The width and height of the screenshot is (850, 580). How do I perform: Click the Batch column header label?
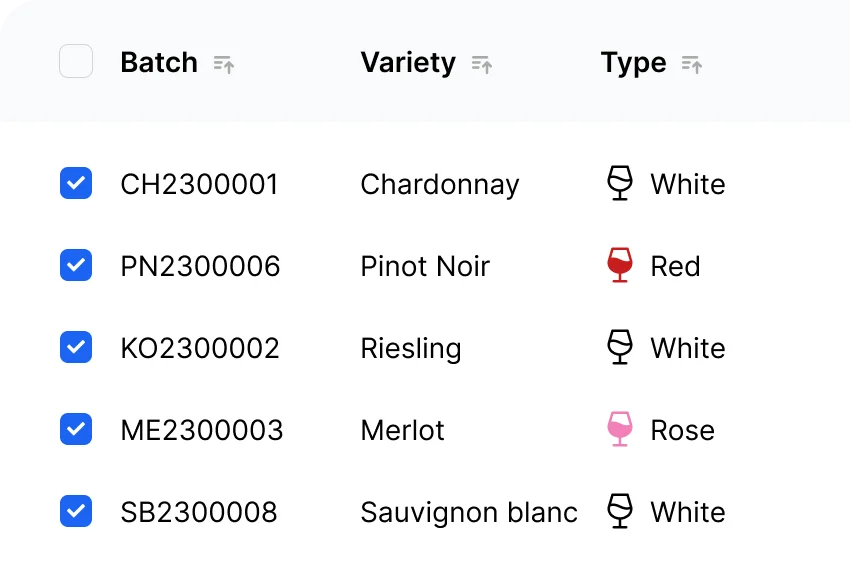159,62
